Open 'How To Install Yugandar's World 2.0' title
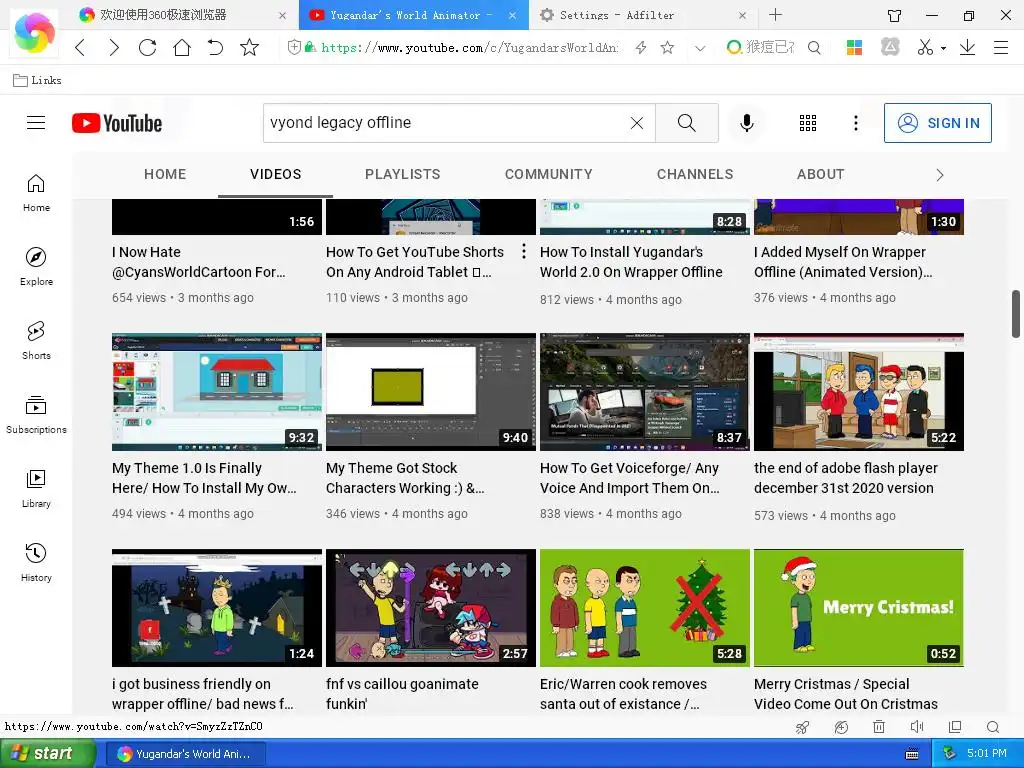Screen dimensions: 1024x768 pyautogui.click(x=631, y=262)
